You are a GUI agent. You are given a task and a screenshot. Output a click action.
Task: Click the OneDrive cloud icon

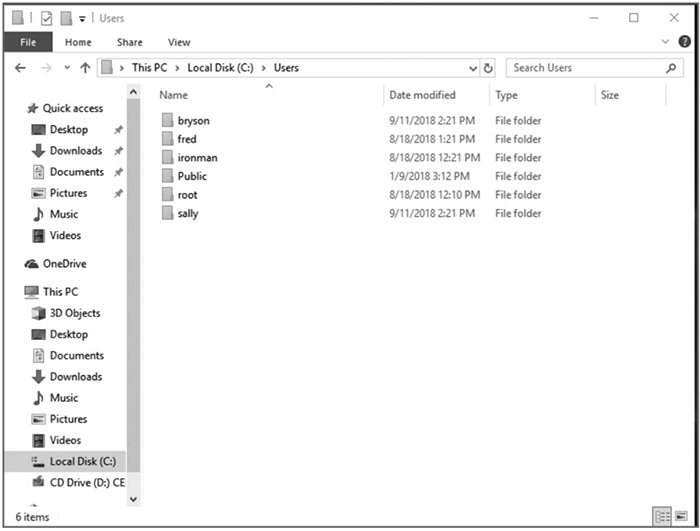point(31,264)
